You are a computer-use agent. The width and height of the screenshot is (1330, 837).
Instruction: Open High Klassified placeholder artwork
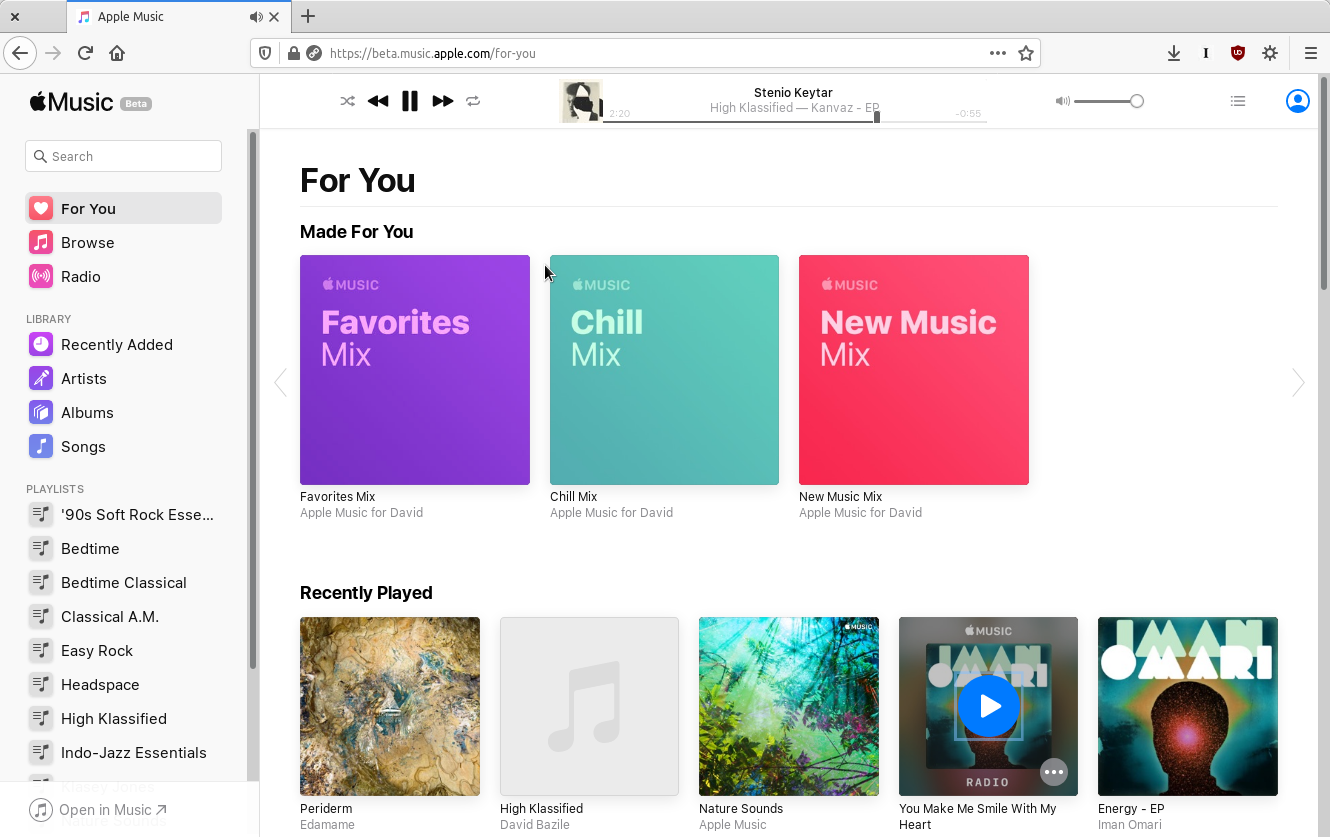click(589, 706)
